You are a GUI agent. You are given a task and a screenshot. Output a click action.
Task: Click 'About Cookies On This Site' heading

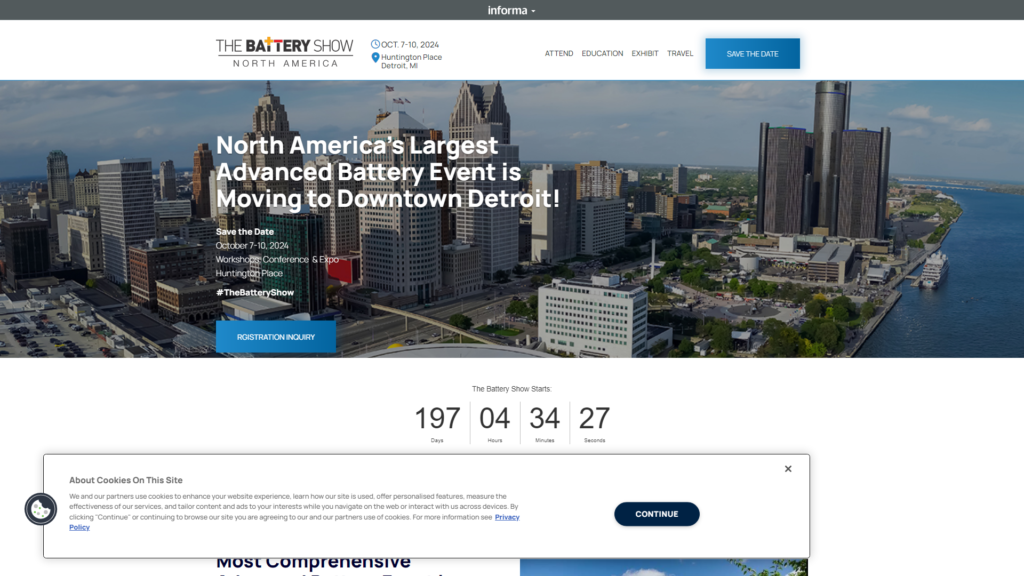(126, 480)
